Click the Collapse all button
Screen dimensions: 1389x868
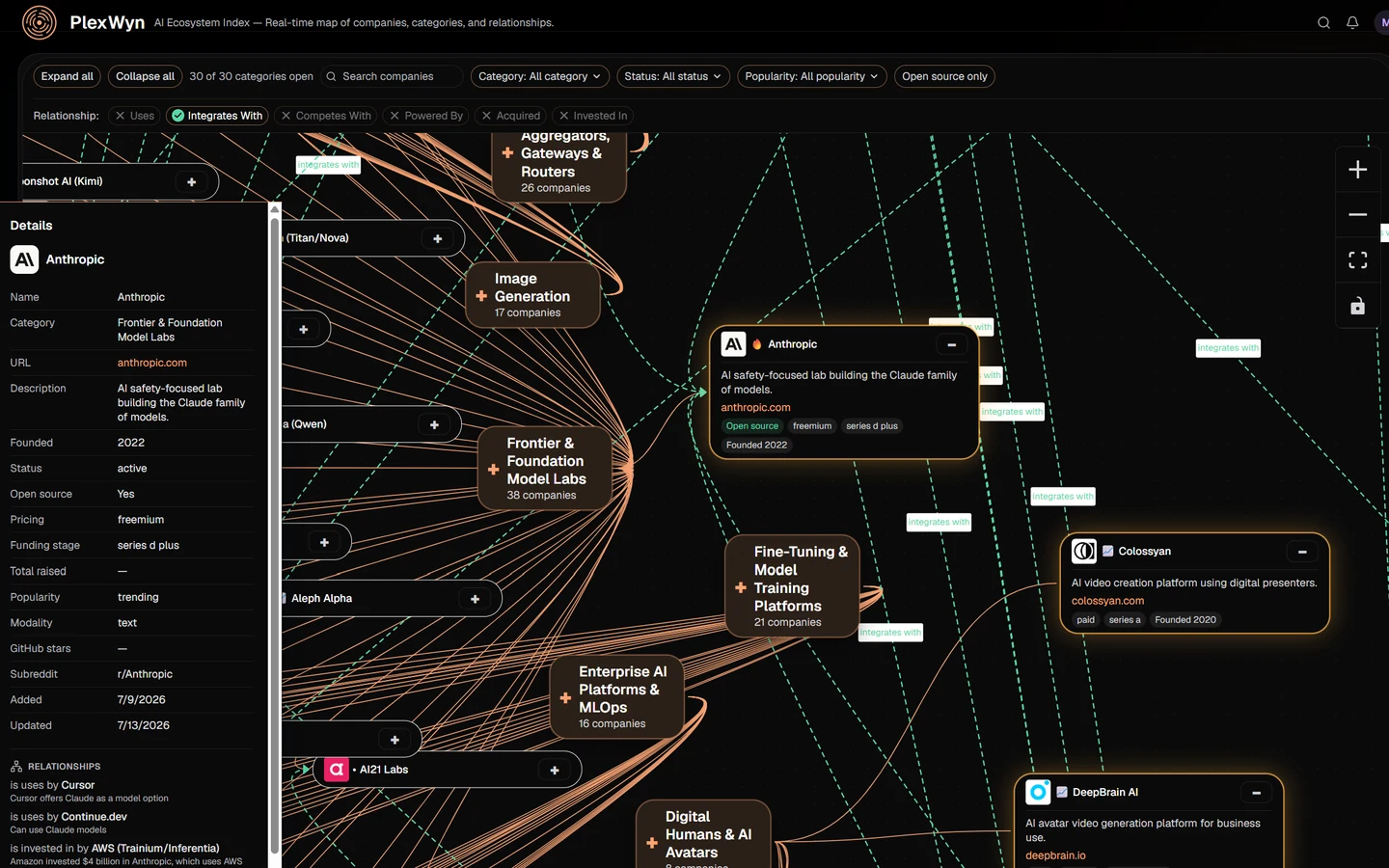point(145,76)
